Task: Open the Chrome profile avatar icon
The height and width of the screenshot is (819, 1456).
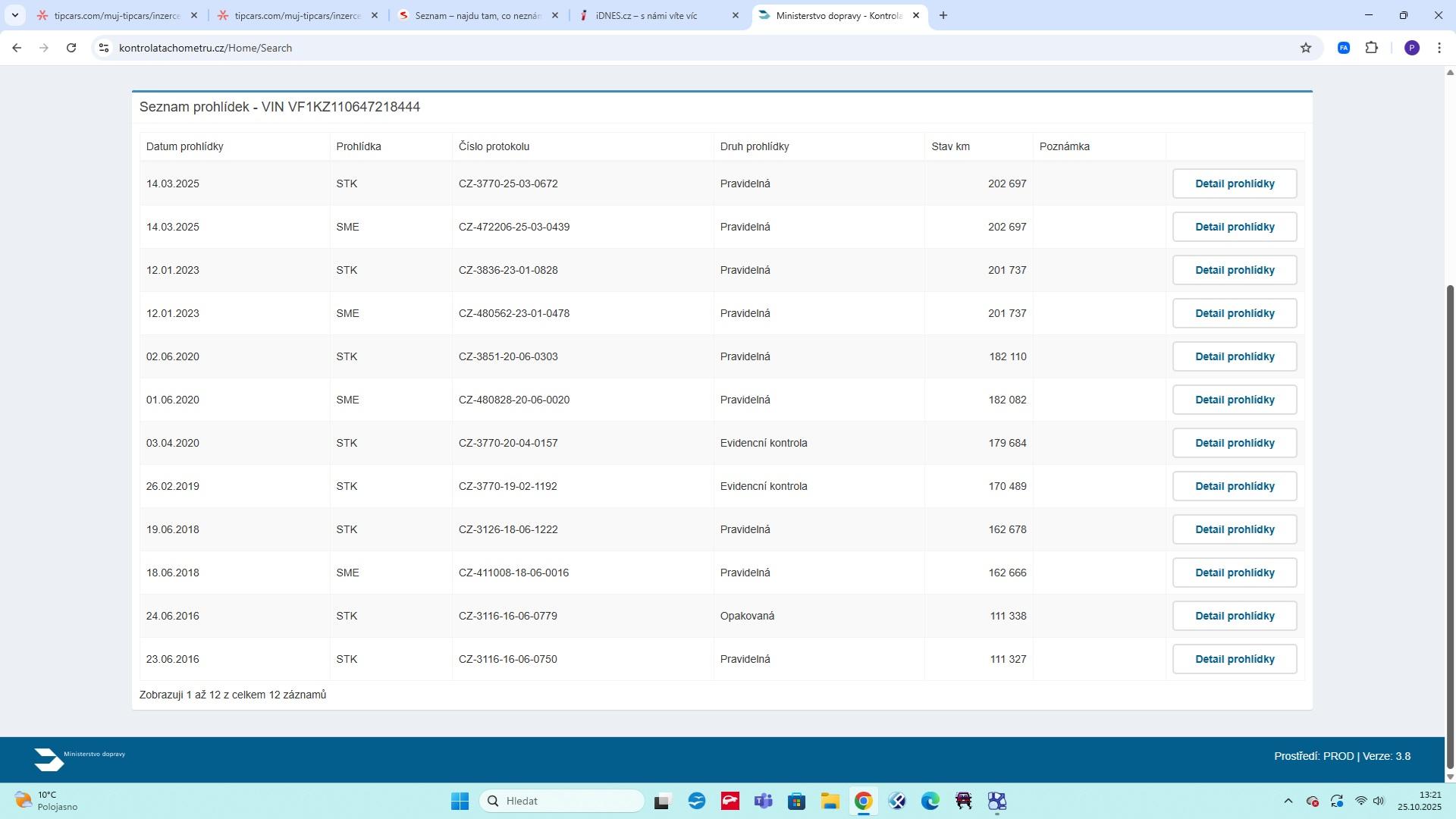Action: (1411, 48)
